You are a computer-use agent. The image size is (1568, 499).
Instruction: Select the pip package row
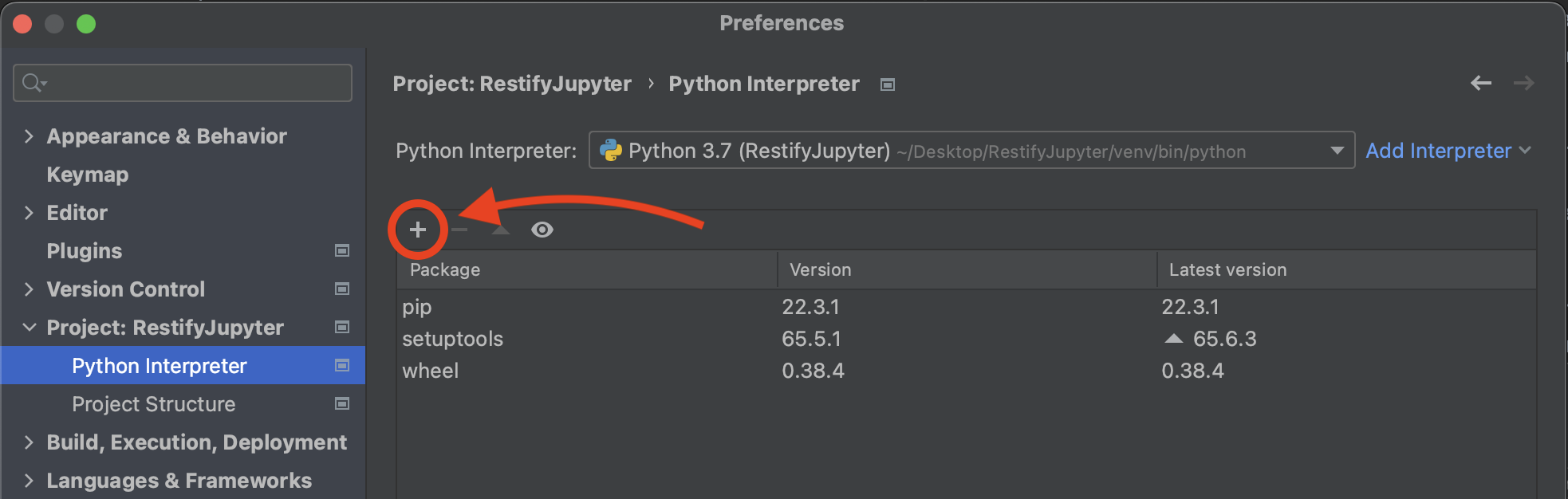pos(966,307)
